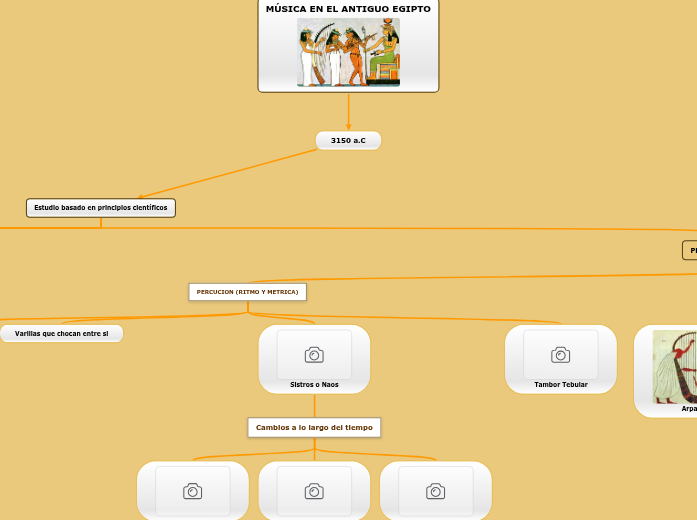Screen dimensions: 697x520
Task: Click the Sistros o Naos label
Action: 314,384
